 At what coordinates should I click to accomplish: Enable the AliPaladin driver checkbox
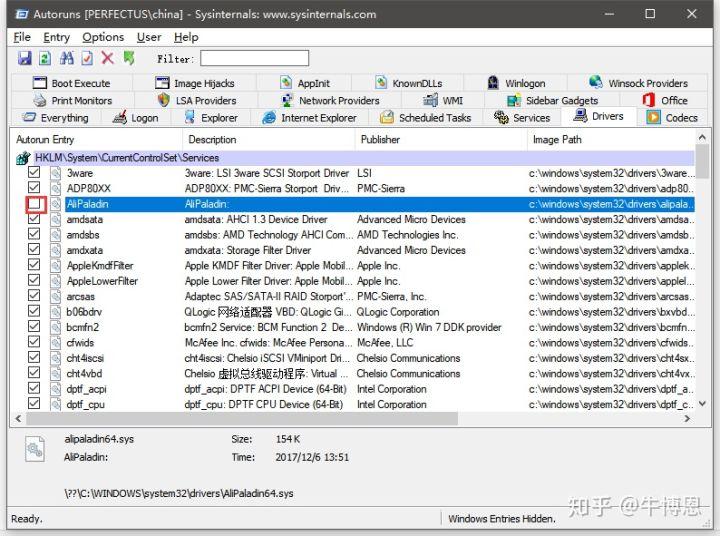[x=36, y=203]
